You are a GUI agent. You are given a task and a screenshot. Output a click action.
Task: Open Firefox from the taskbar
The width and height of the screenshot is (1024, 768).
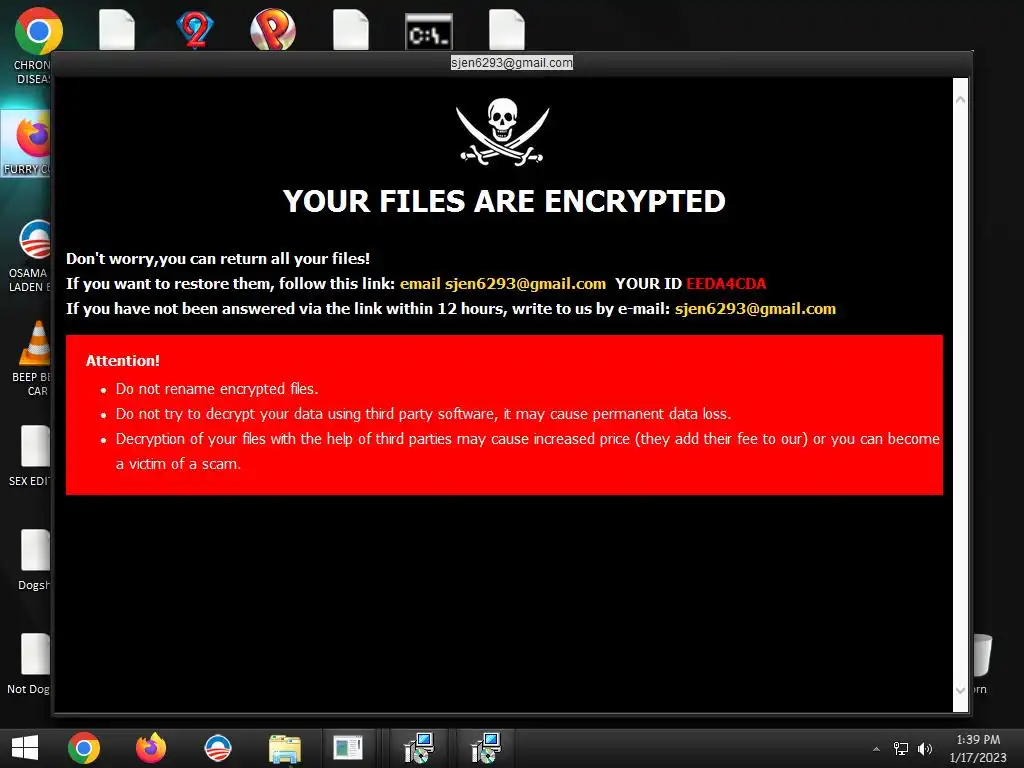tap(151, 748)
